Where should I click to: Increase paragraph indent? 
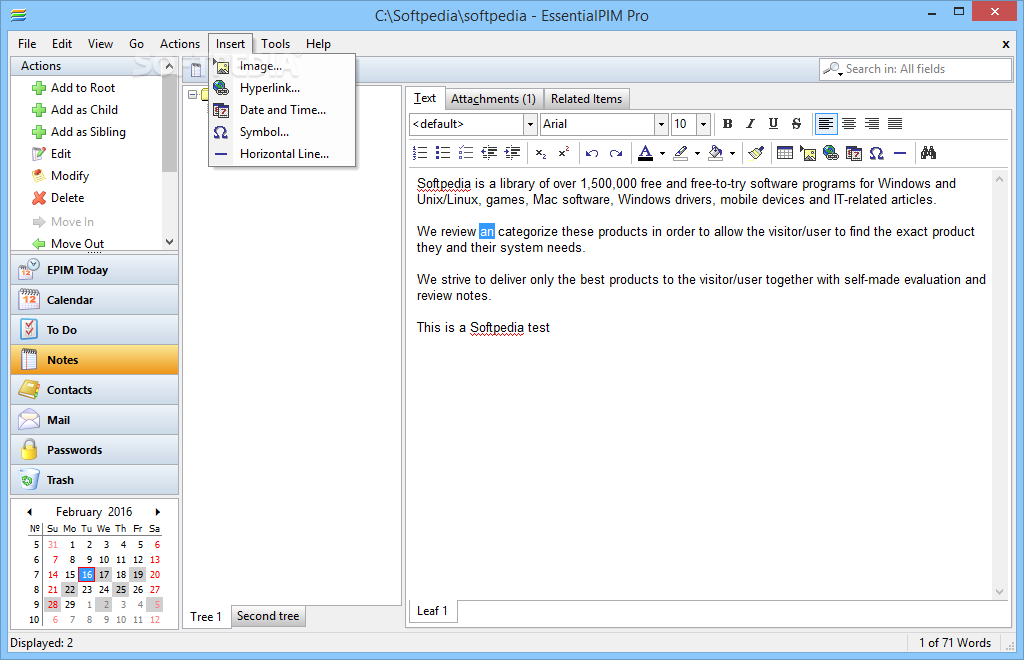513,153
